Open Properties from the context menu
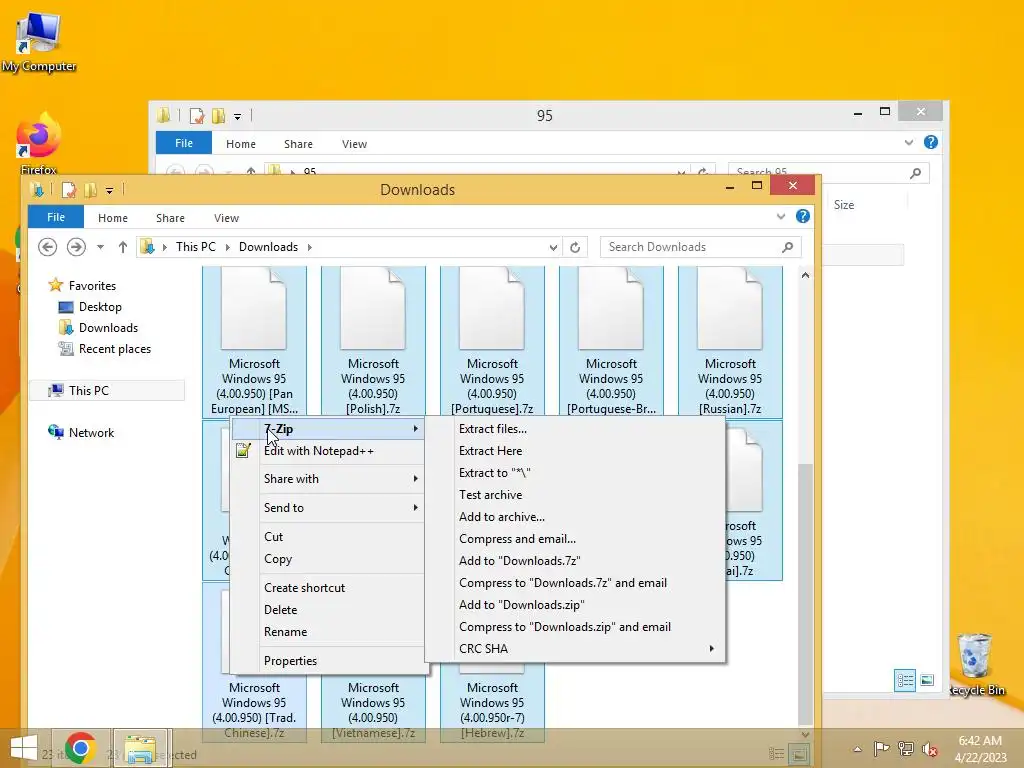Screen dimensions: 1024x768 pyautogui.click(x=328, y=661)
